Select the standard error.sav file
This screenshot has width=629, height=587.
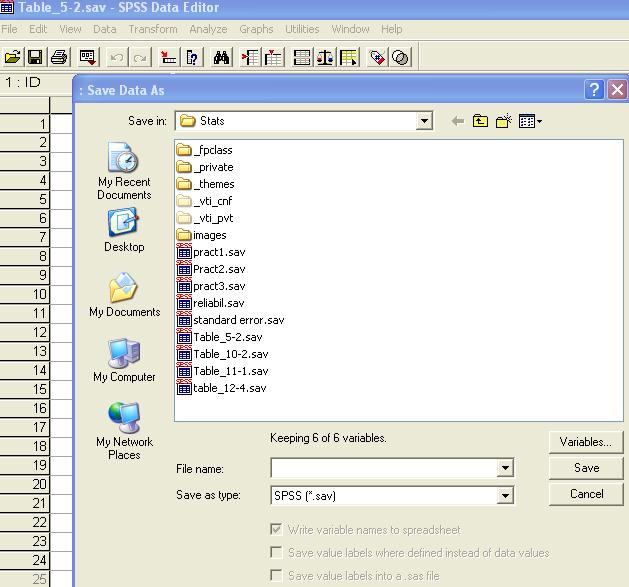pos(231,320)
